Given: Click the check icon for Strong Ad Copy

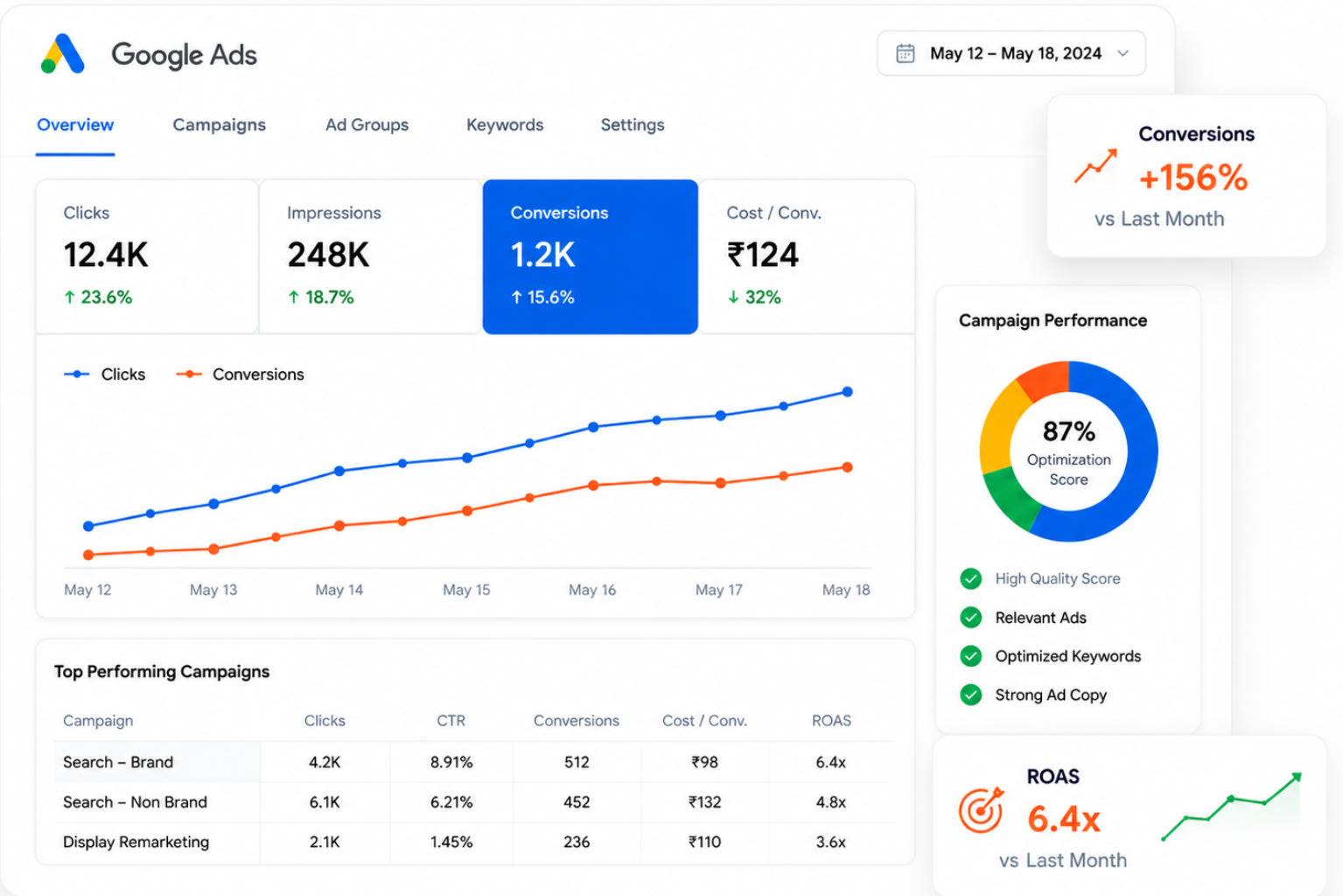Looking at the screenshot, I should pos(970,695).
